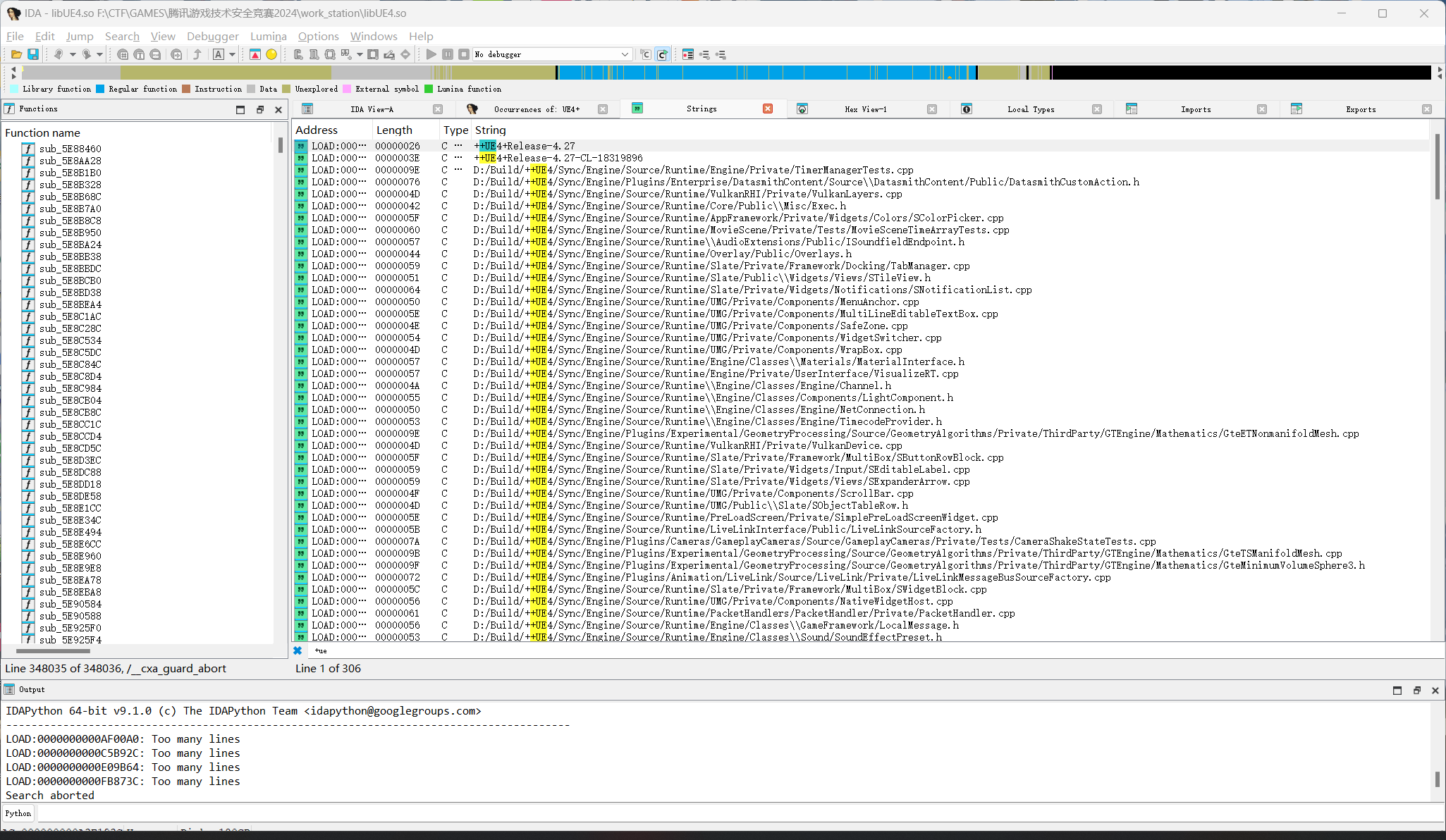Click the red triangle toolbar icon
Image resolution: width=1446 pixels, height=840 pixels.
tap(255, 54)
